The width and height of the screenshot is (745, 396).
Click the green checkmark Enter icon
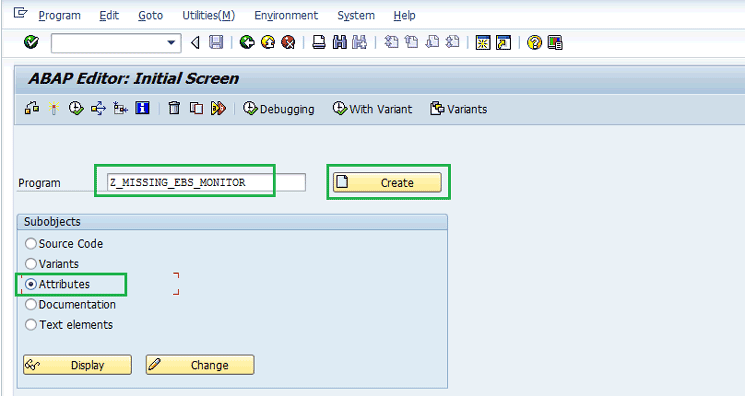(x=31, y=42)
